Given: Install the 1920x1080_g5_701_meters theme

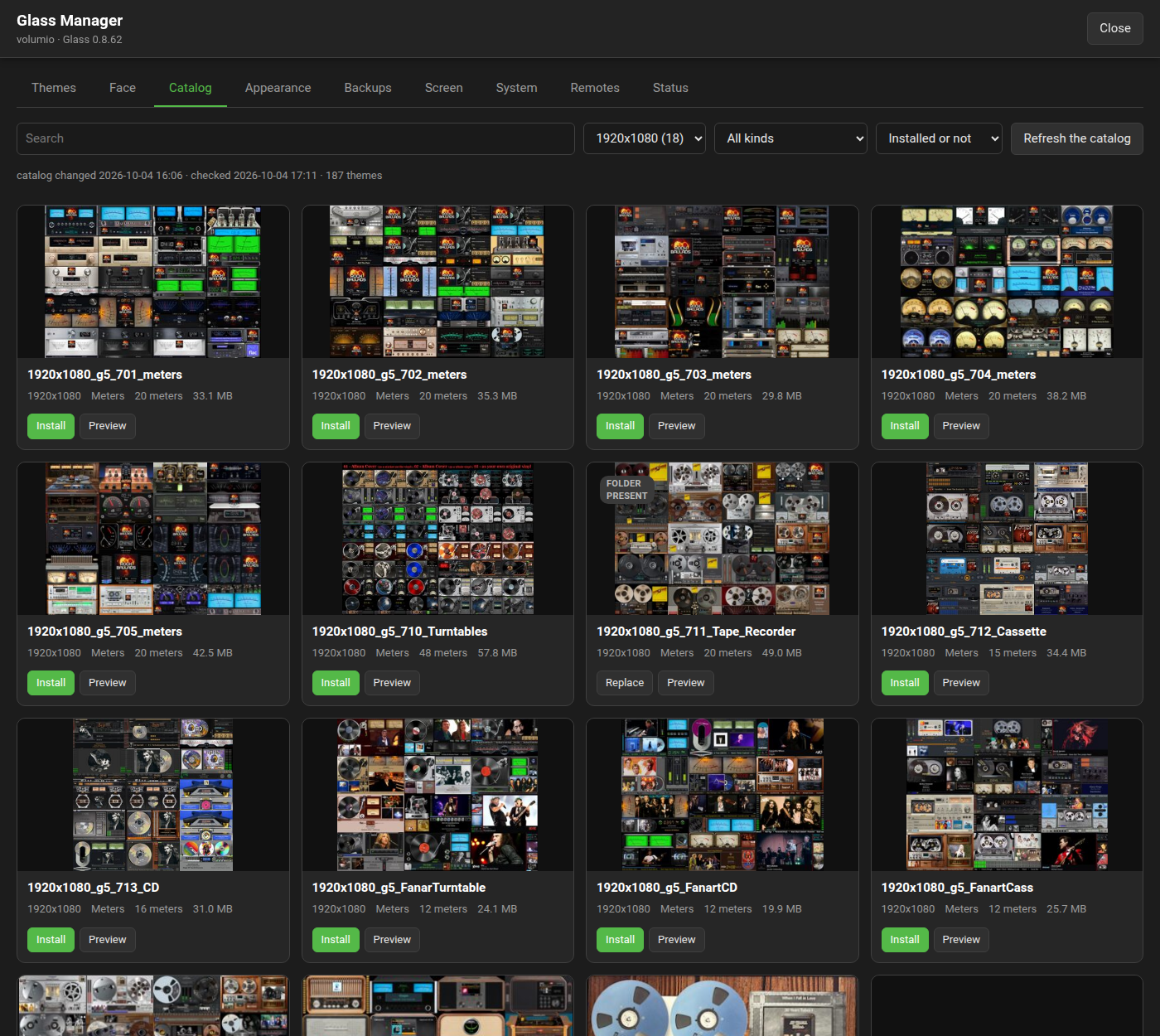Looking at the screenshot, I should coord(51,426).
